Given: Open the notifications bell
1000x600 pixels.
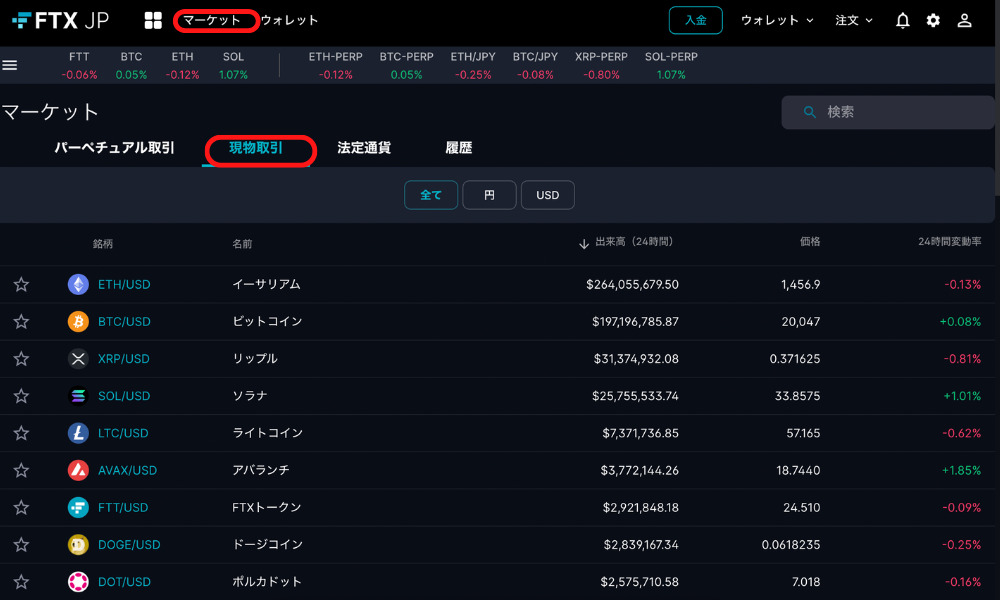Looking at the screenshot, I should point(902,20).
